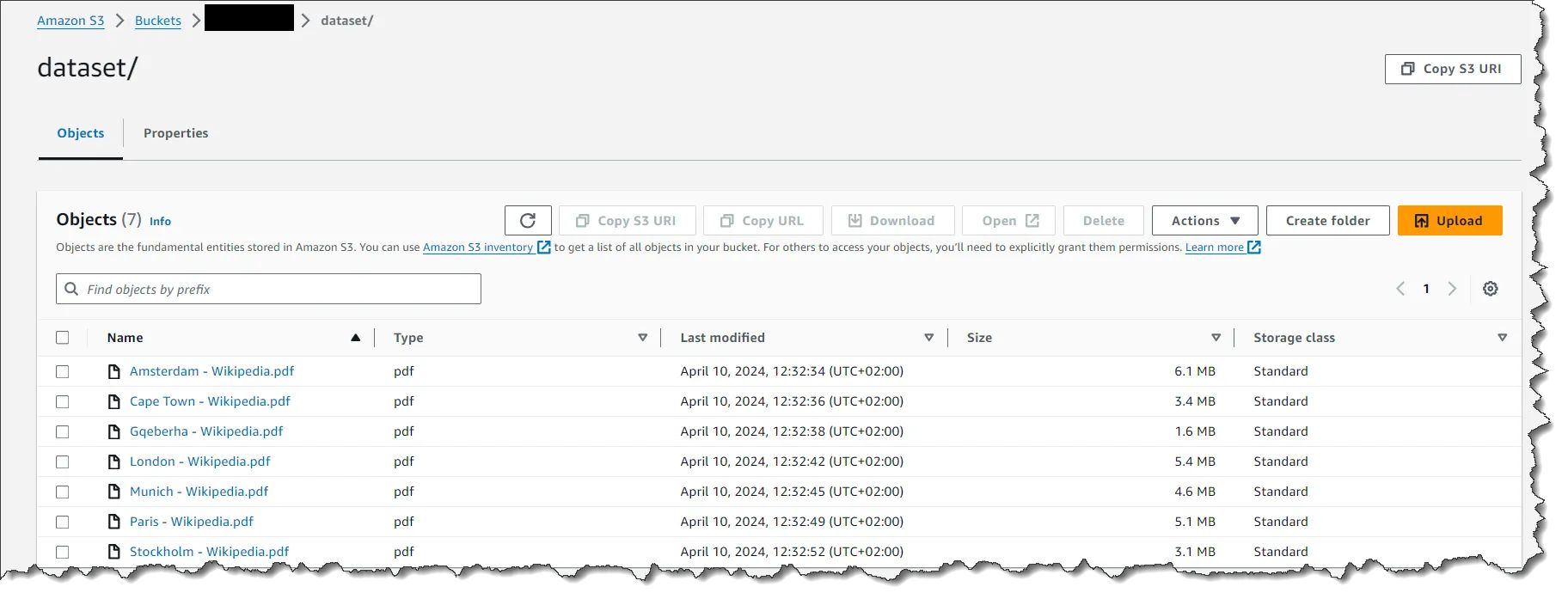Check the Gqeberha - Wikipedia.pdf checkbox
The width and height of the screenshot is (1568, 599).
tap(63, 431)
